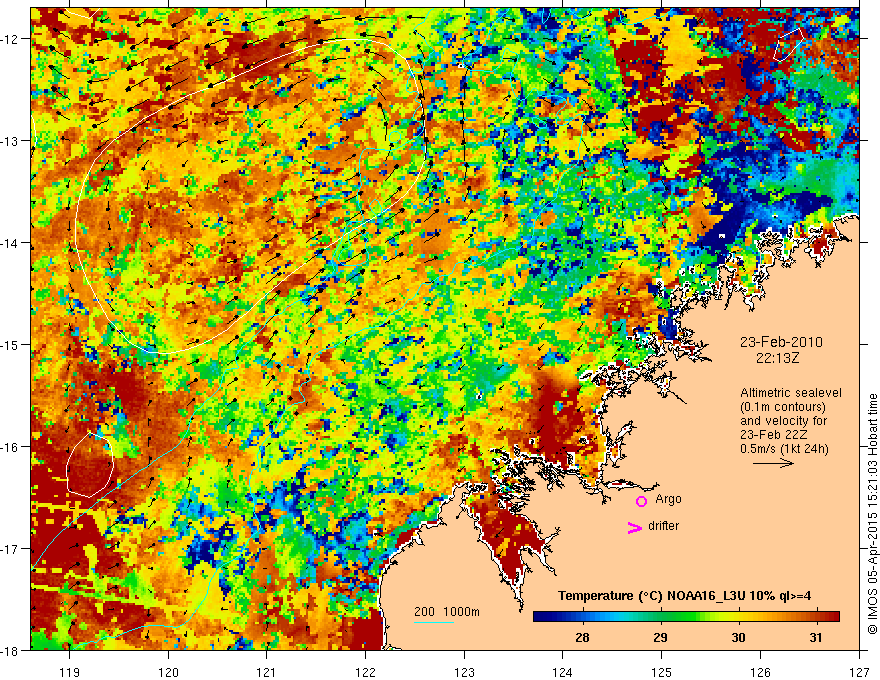
Task: Click latitude axis label -18
Action: click(x=11, y=650)
